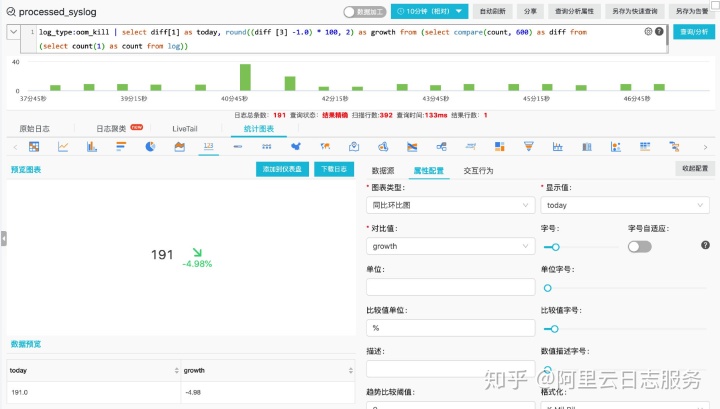
Task: Open the 交互行为 tab
Action: [x=478, y=170]
